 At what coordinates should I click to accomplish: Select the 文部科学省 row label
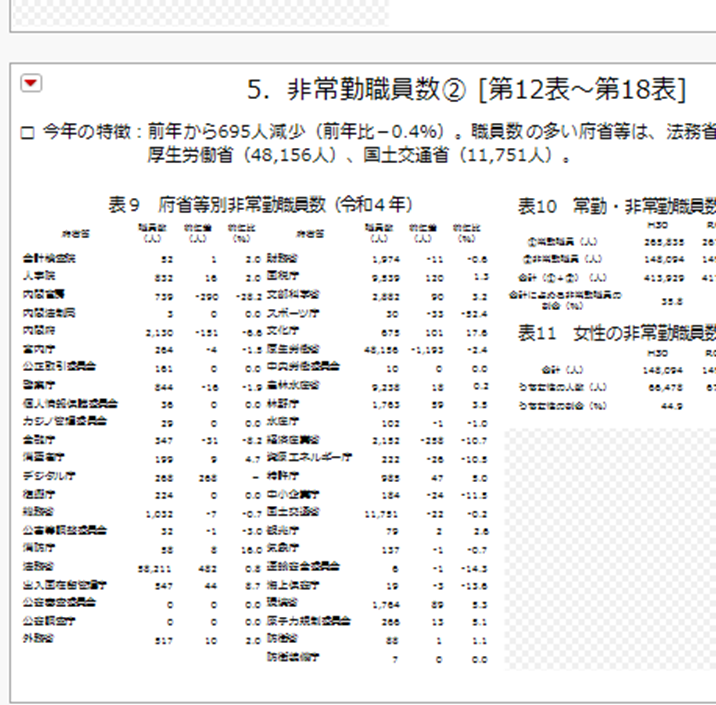click(293, 295)
